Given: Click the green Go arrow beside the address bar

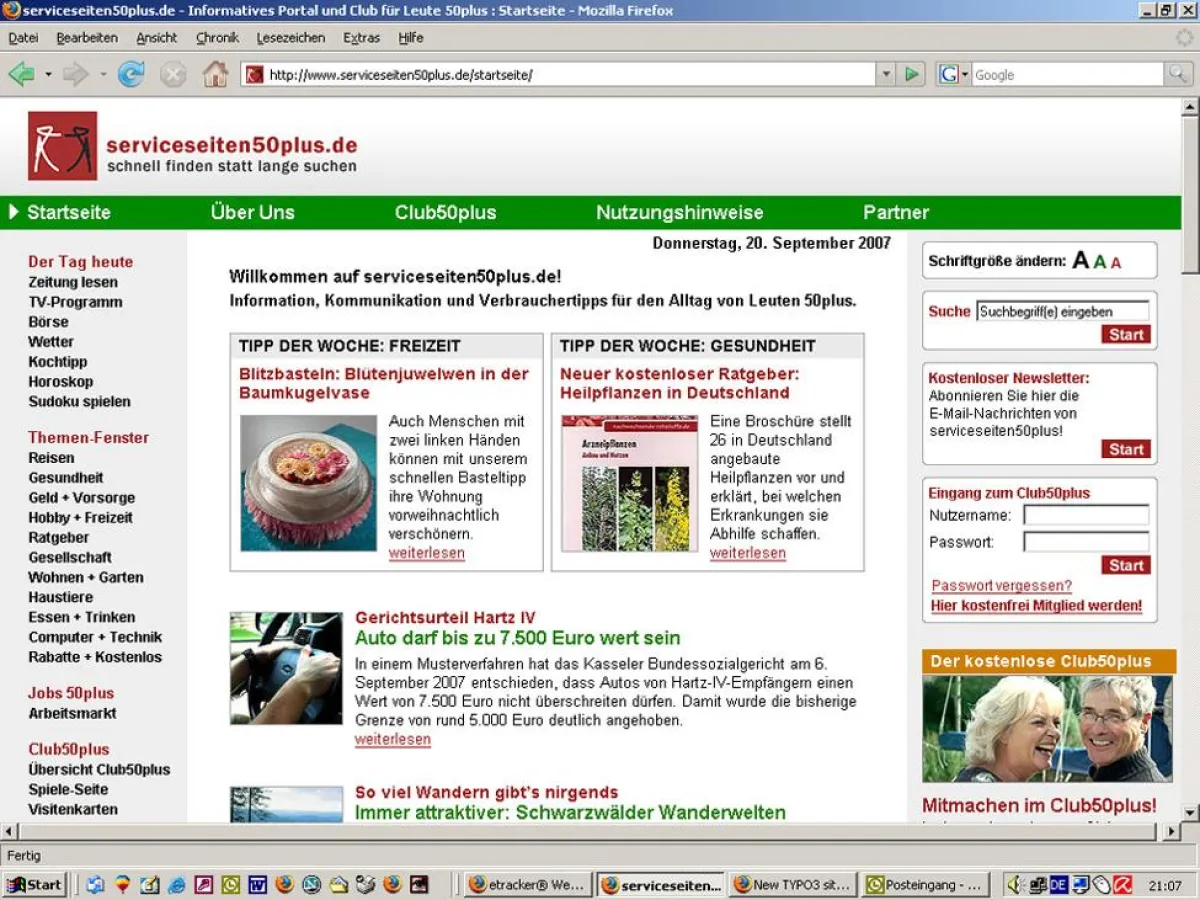Looking at the screenshot, I should pos(911,74).
